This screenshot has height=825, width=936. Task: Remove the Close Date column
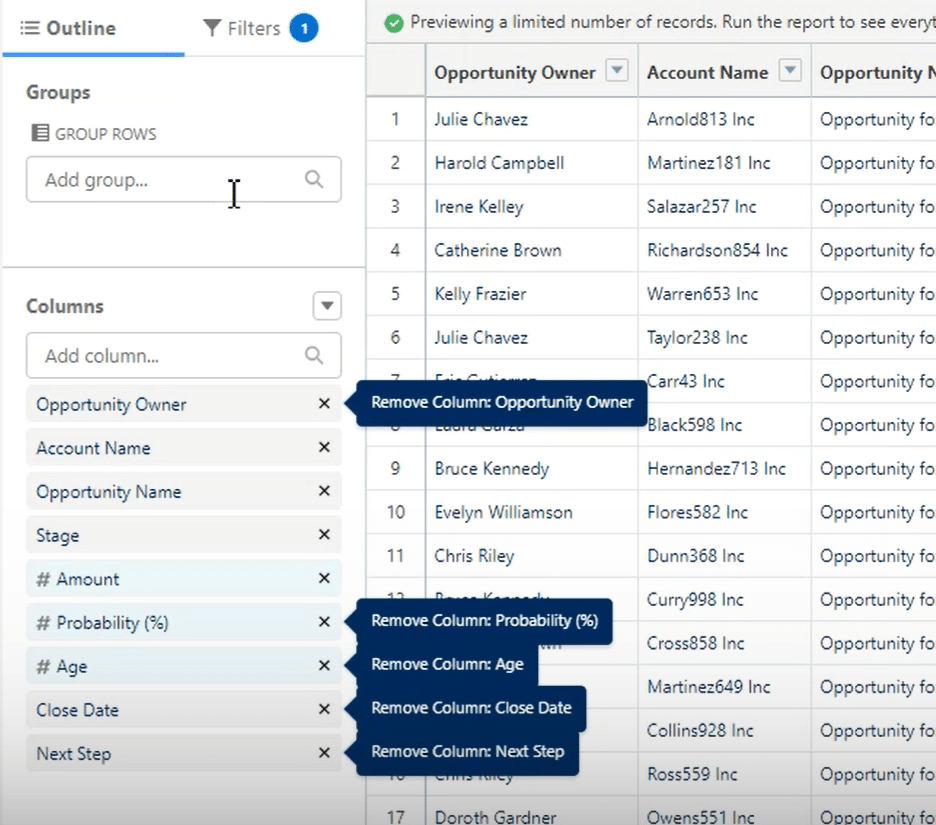[x=324, y=709]
